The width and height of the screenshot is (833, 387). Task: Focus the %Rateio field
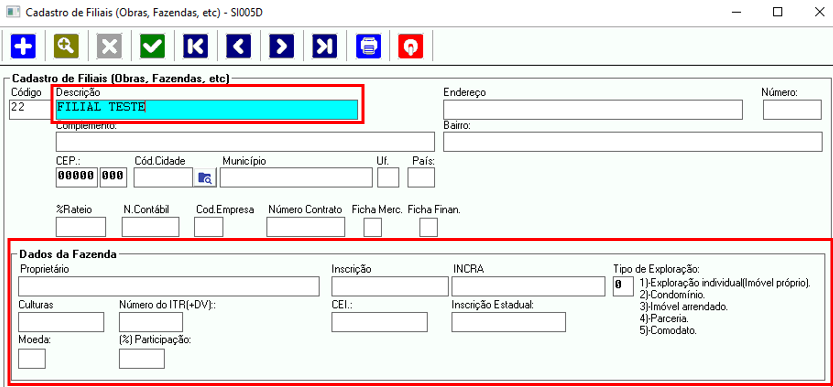[81, 227]
